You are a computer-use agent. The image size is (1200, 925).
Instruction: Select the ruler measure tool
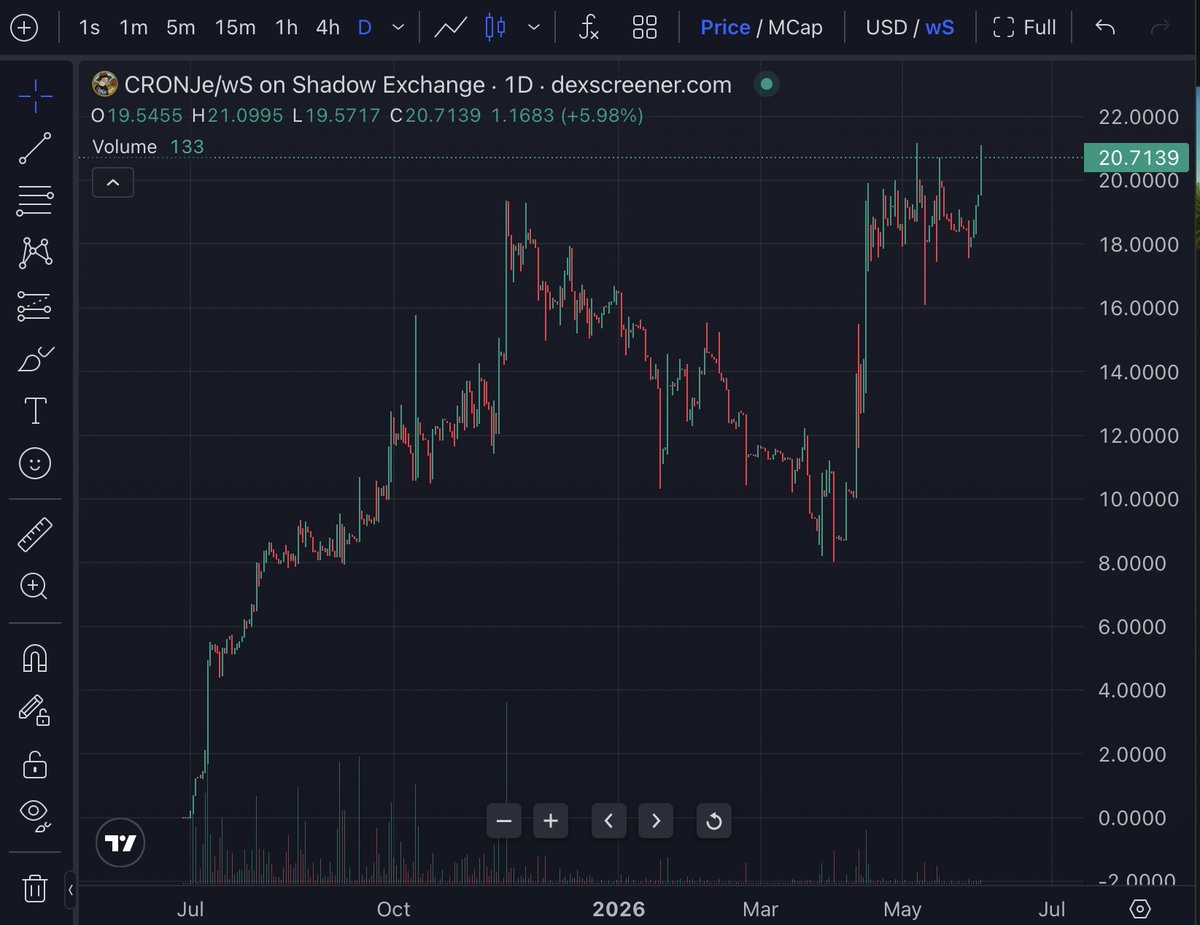[x=35, y=535]
